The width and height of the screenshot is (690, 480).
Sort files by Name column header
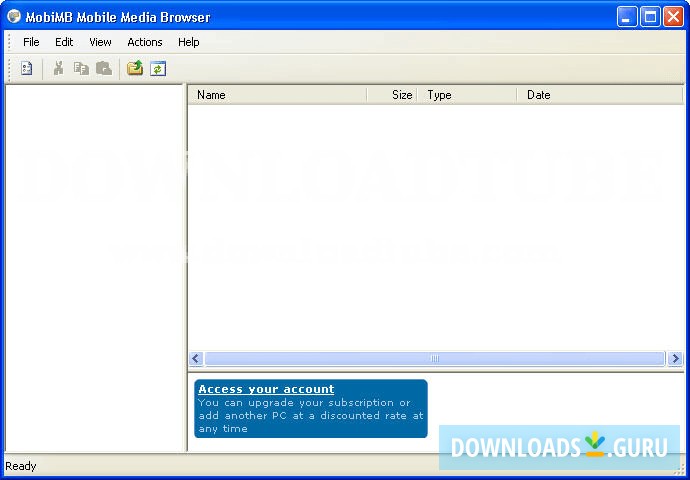pyautogui.click(x=277, y=95)
